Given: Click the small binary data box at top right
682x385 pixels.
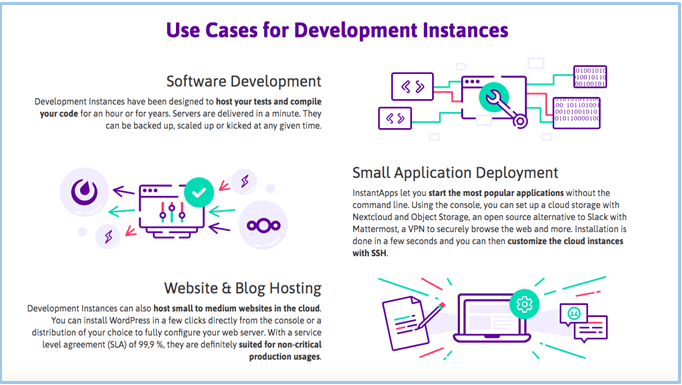Looking at the screenshot, I should tap(590, 77).
